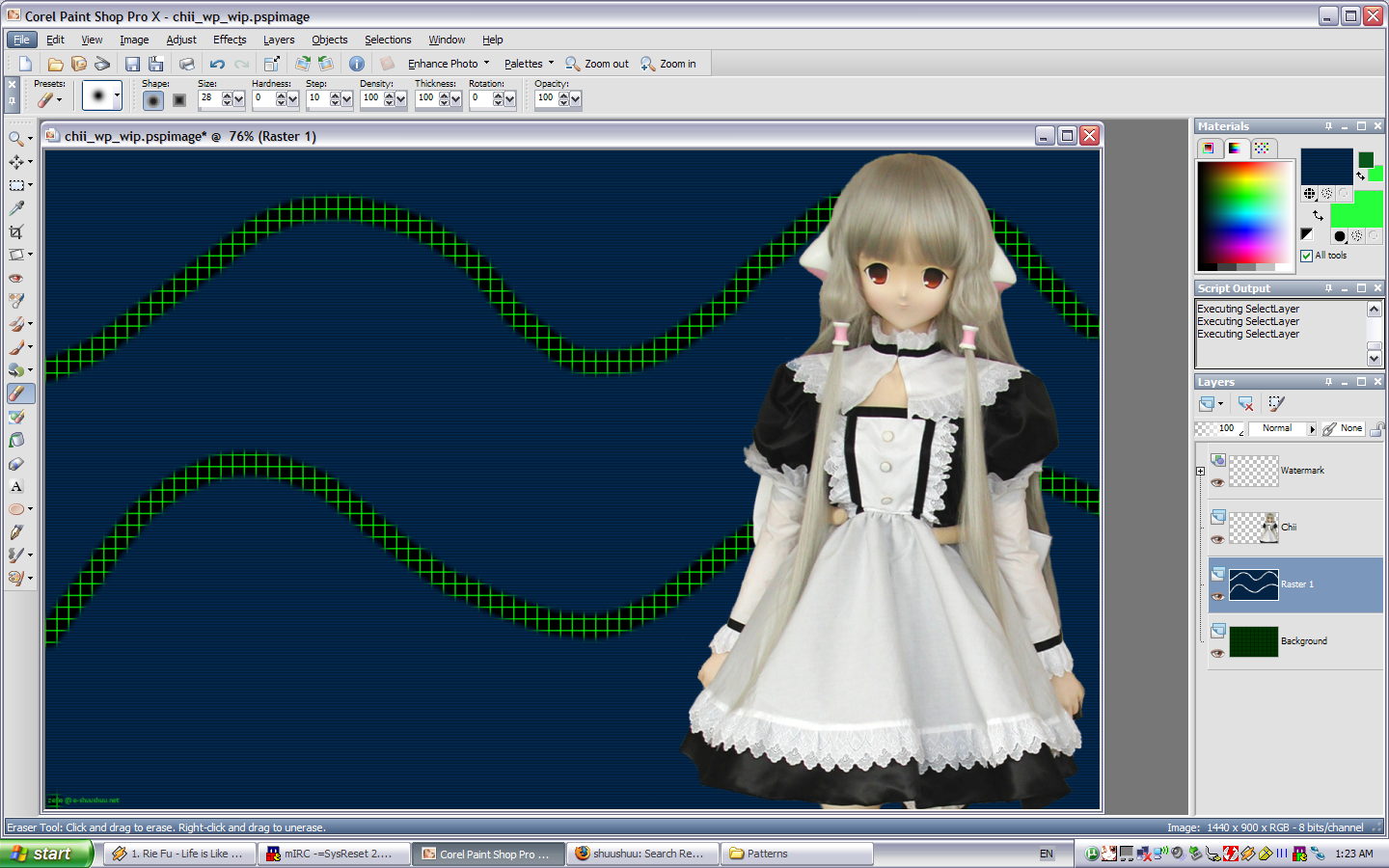This screenshot has height=868, width=1389.
Task: Select the Dropper tool
Action: (16, 208)
